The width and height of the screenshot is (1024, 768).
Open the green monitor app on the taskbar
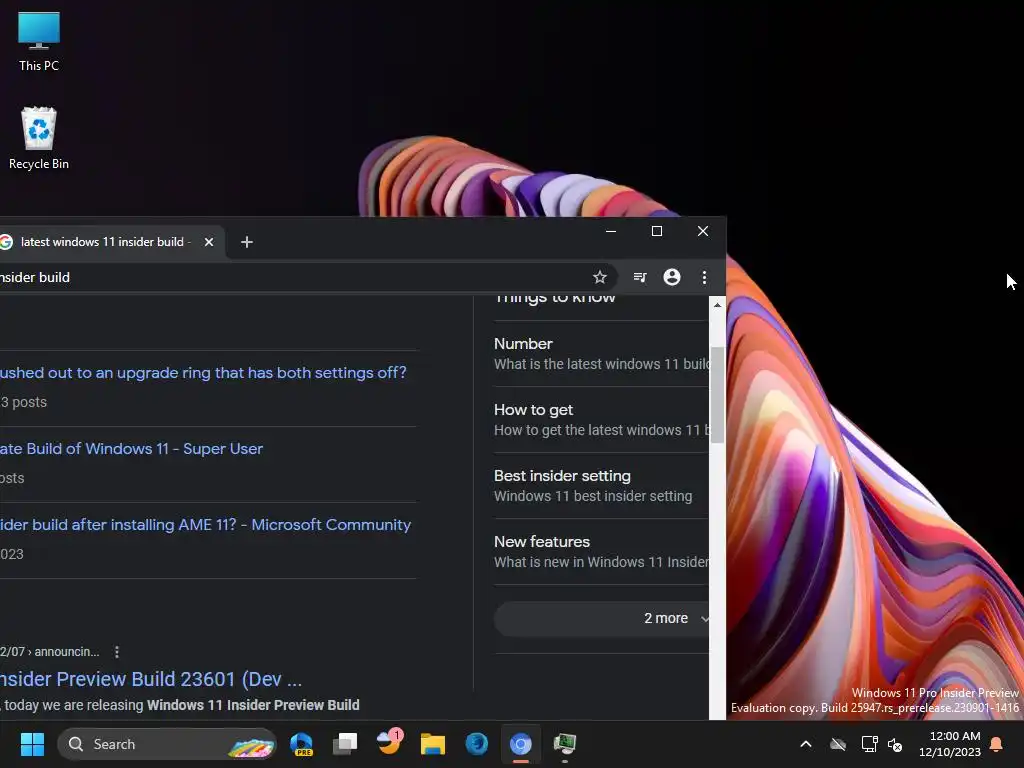pyautogui.click(x=564, y=744)
